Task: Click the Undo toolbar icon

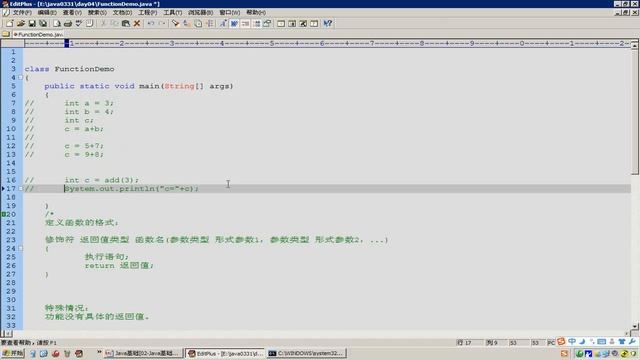Action: click(x=151, y=24)
